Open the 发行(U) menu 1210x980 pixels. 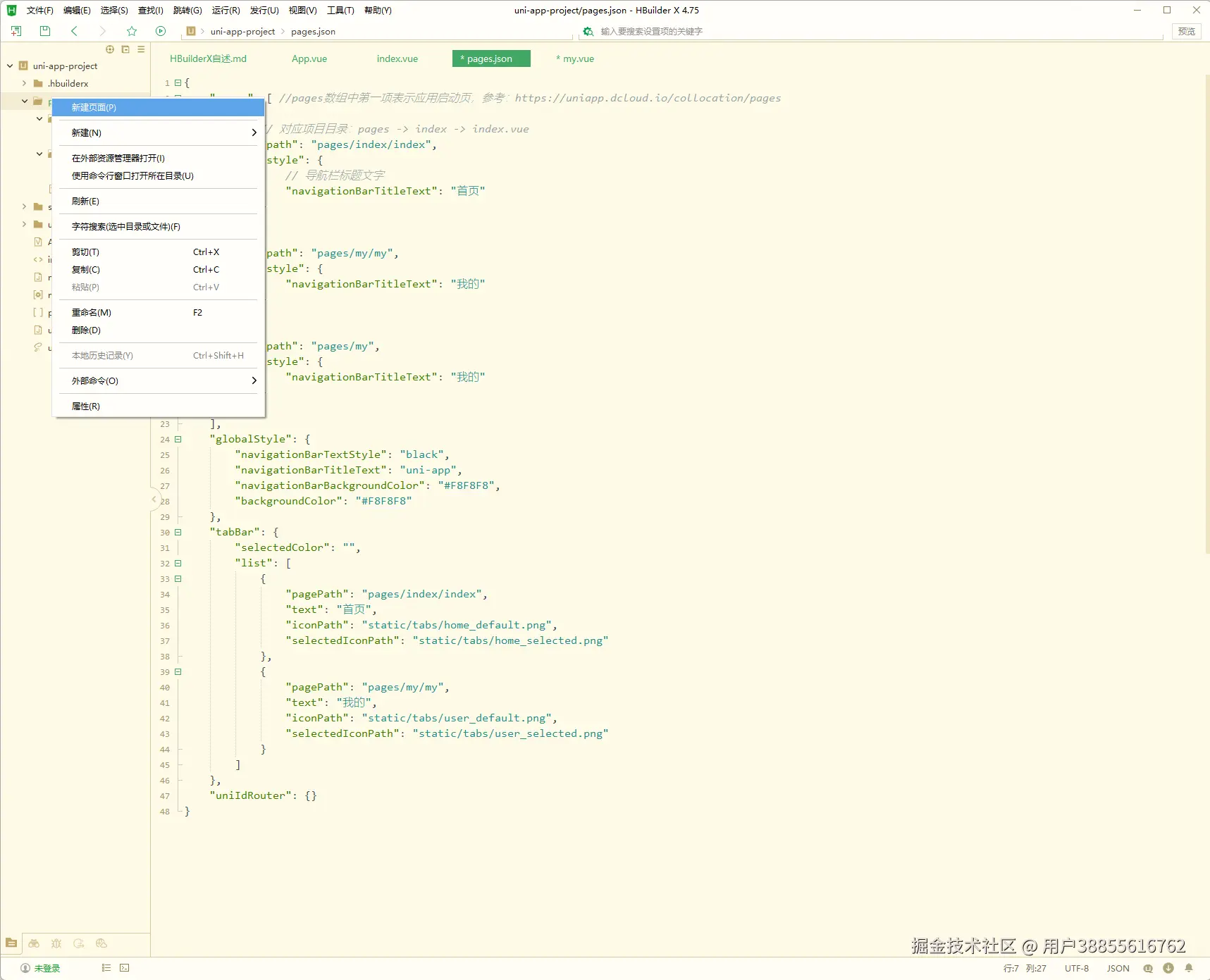(264, 10)
